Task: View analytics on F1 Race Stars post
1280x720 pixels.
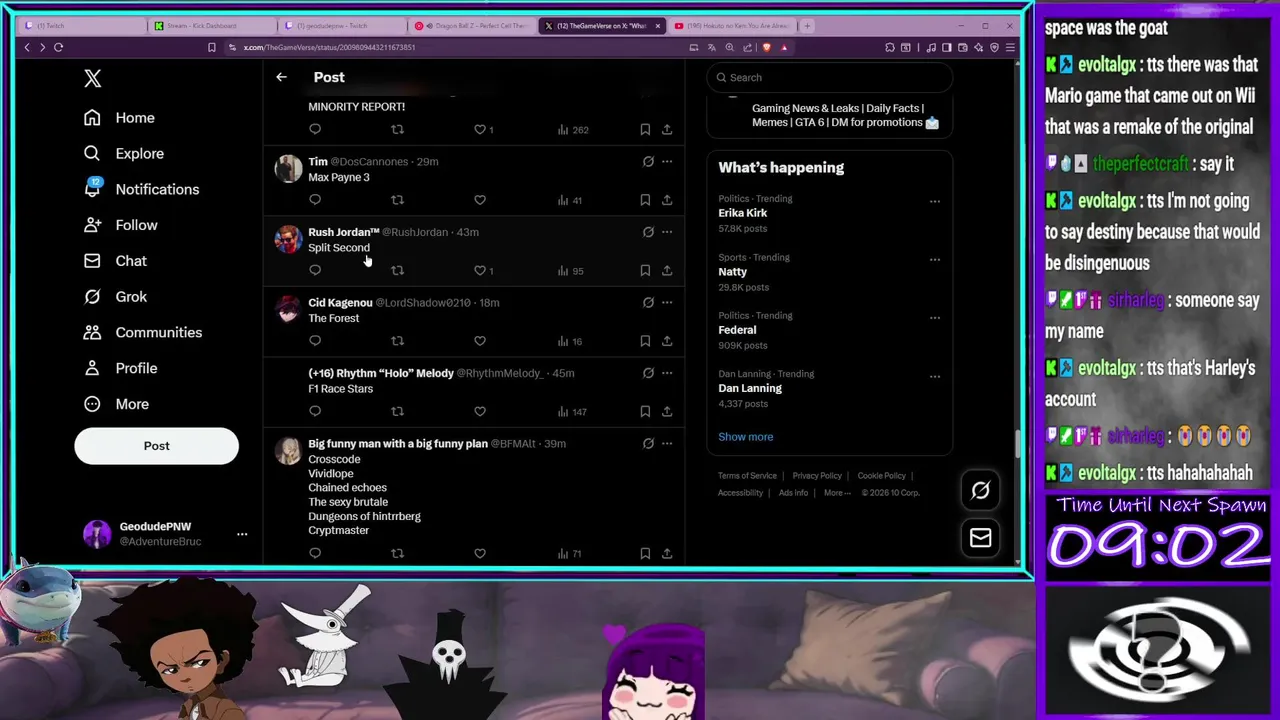Action: [572, 411]
